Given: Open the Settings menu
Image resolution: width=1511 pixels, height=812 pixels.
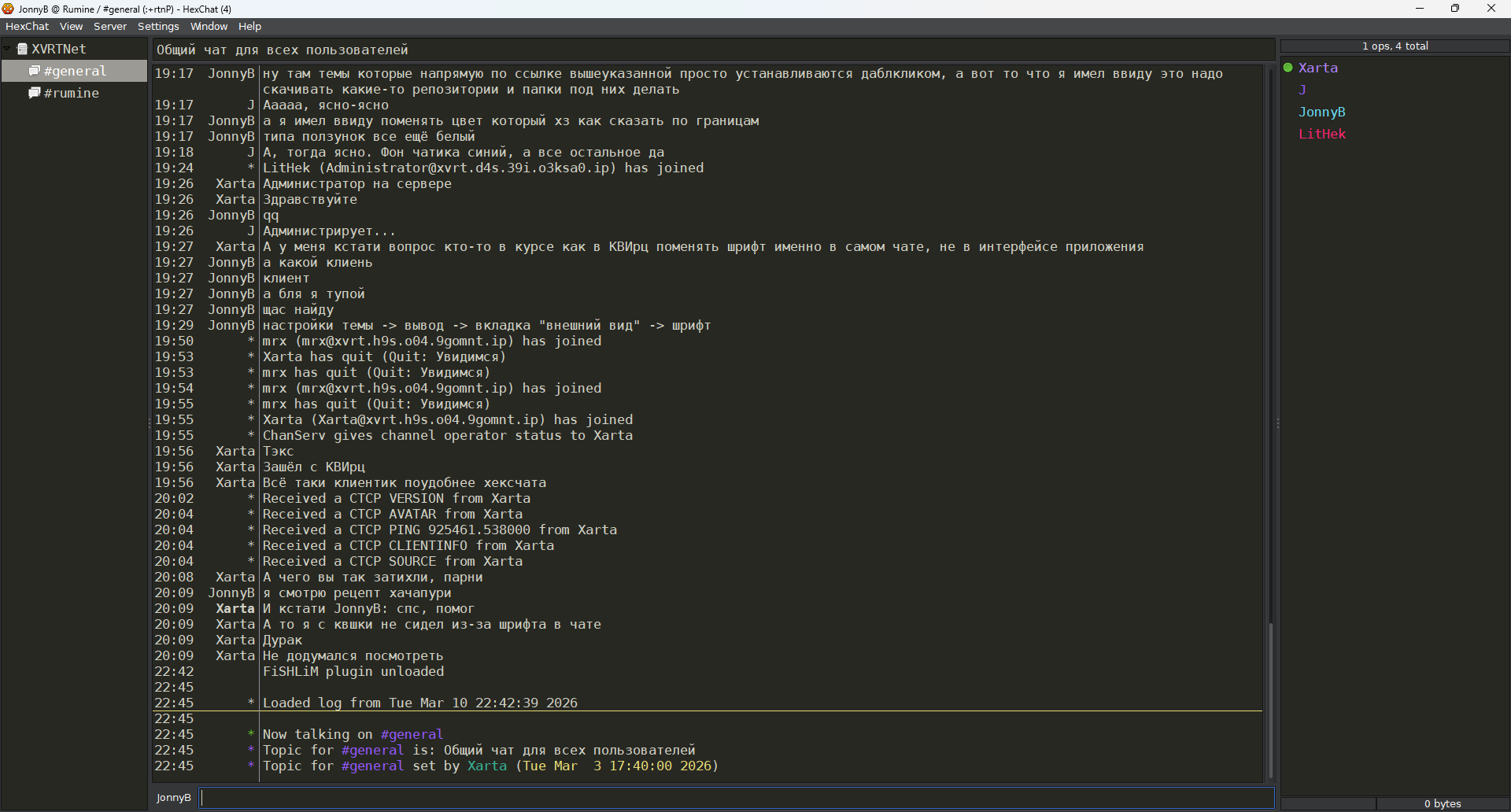Looking at the screenshot, I should pos(158,27).
